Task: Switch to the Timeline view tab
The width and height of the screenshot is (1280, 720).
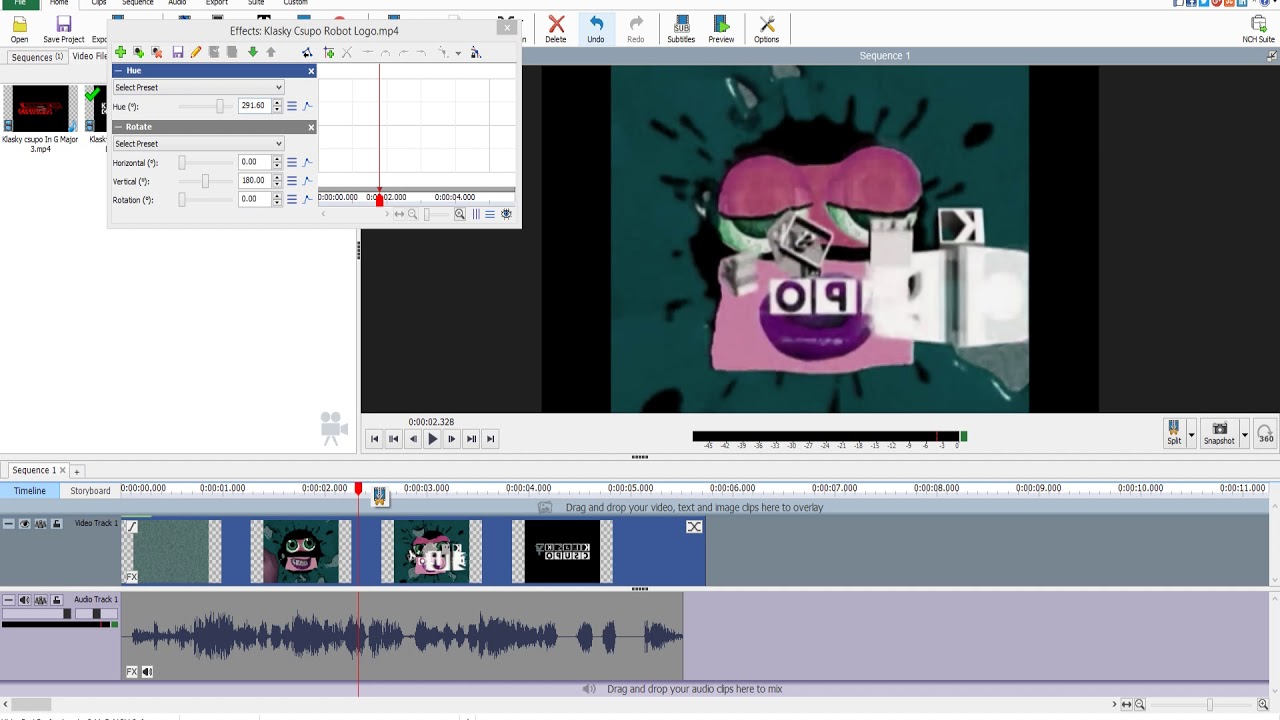Action: (30, 491)
